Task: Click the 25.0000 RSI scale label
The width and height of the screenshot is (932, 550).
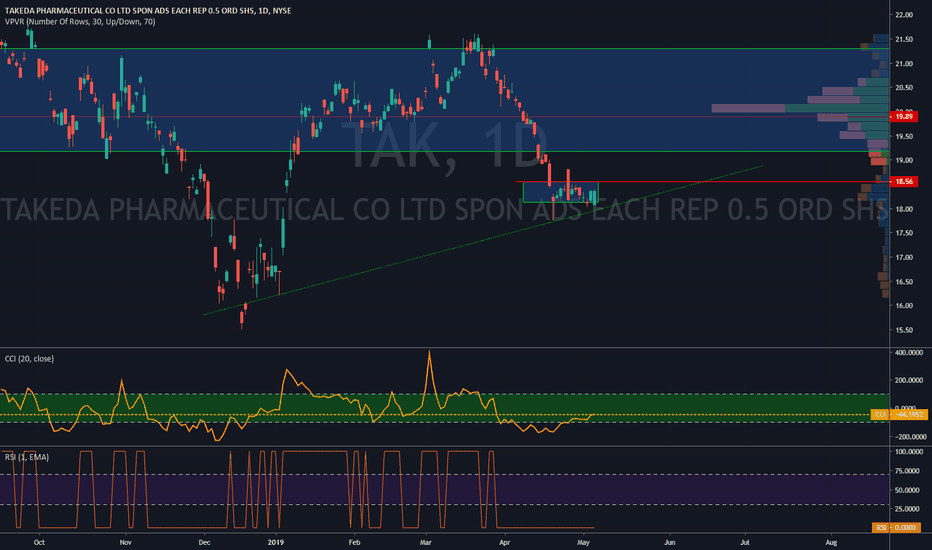Action: click(x=909, y=509)
